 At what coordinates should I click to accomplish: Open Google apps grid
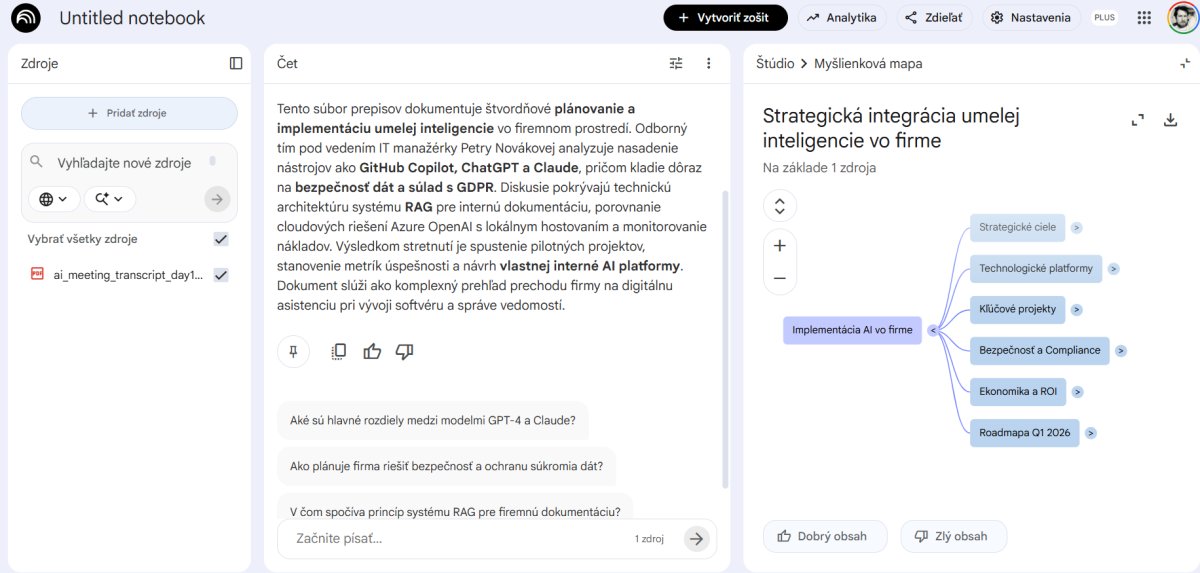coord(1144,18)
